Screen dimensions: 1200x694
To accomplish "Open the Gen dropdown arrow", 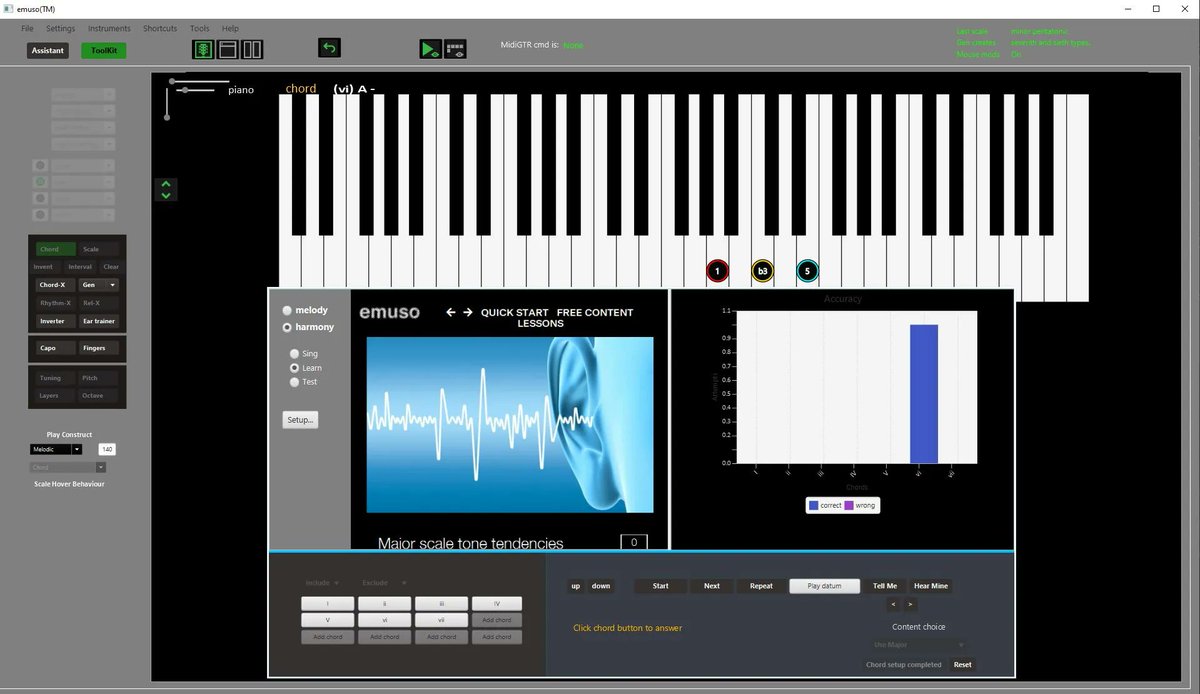I will click(111, 285).
